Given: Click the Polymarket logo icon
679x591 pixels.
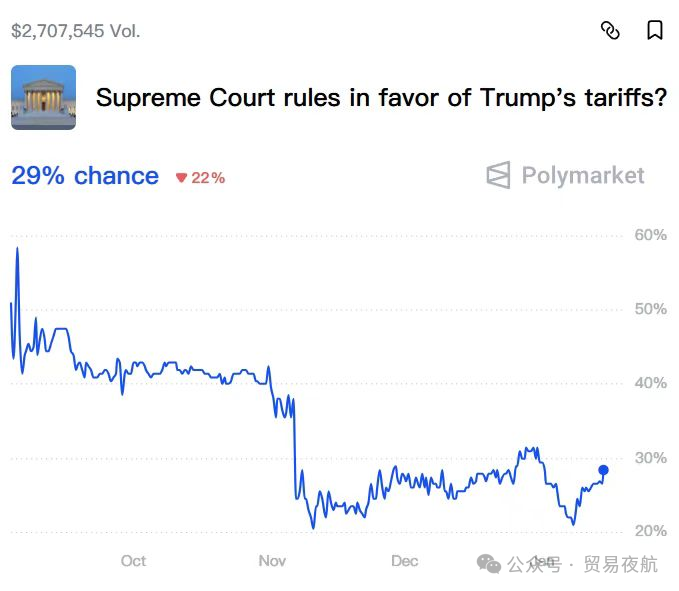Looking at the screenshot, I should point(498,176).
